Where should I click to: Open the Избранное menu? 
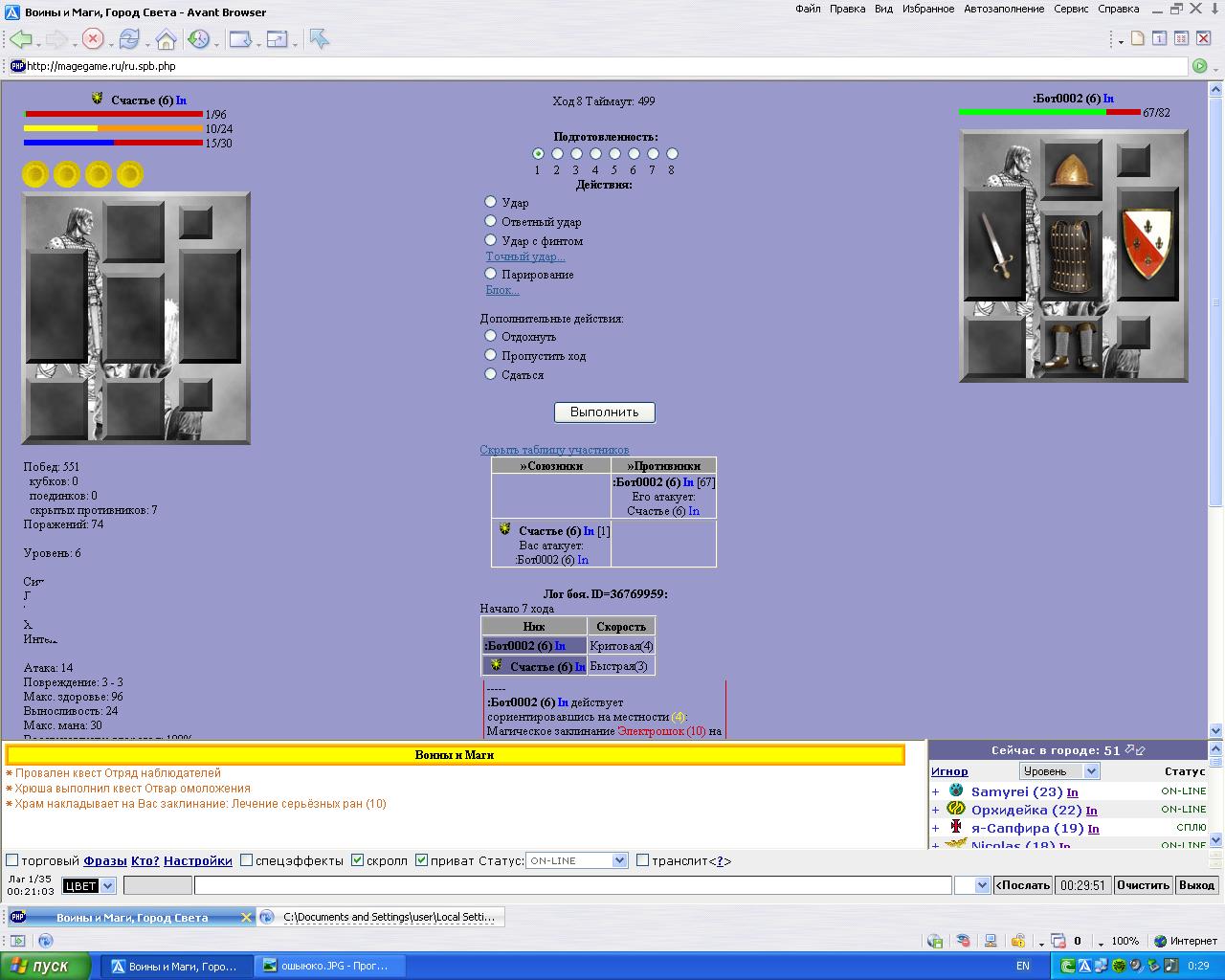[928, 9]
